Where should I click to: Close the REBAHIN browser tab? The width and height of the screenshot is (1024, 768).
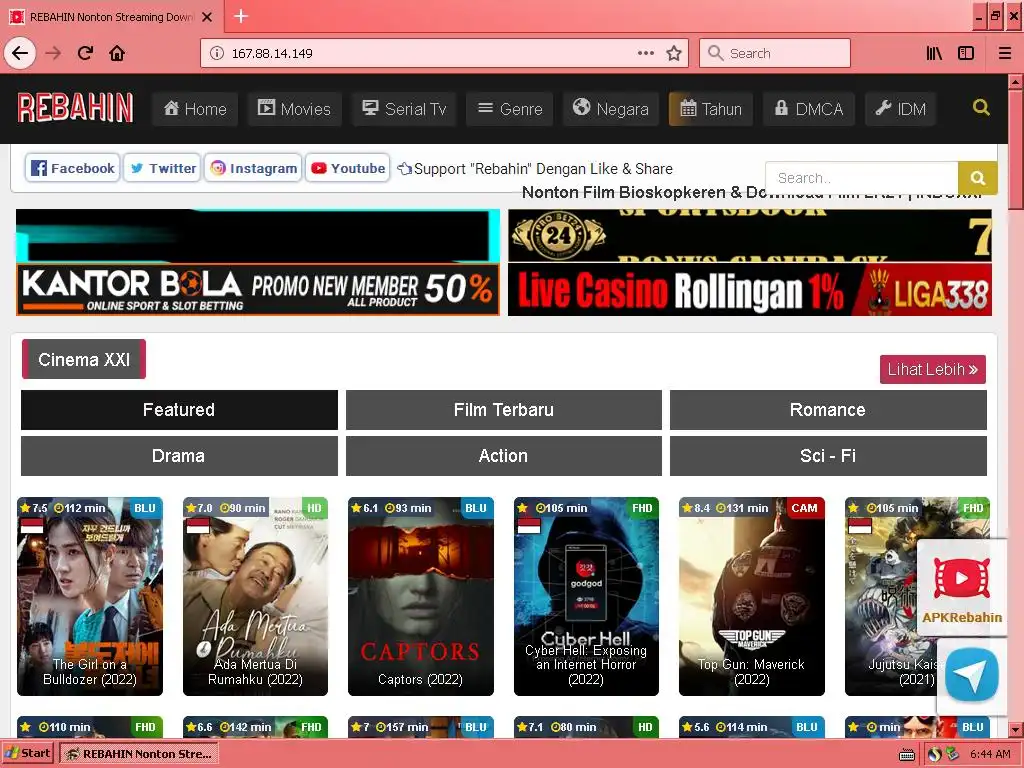[x=207, y=17]
